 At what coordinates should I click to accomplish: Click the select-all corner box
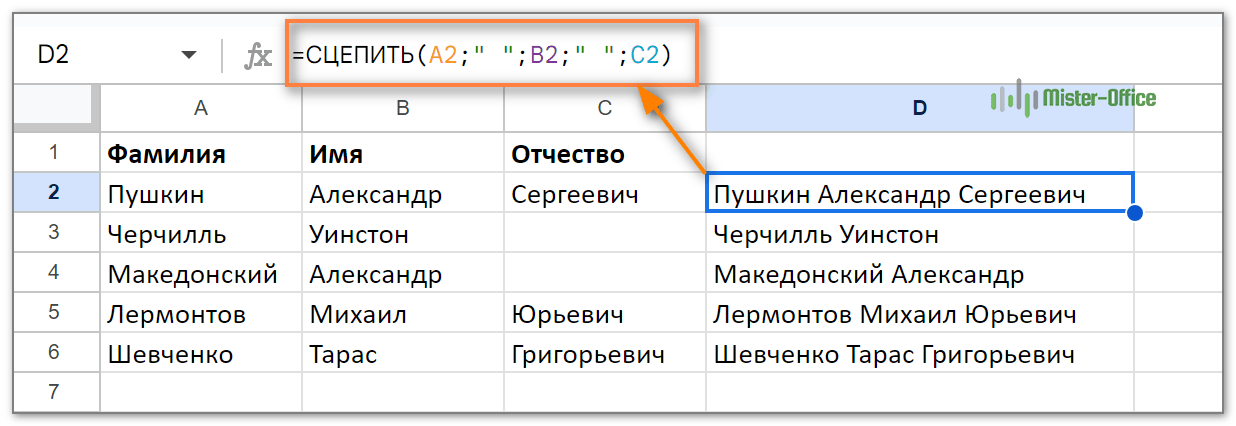click(x=56, y=108)
